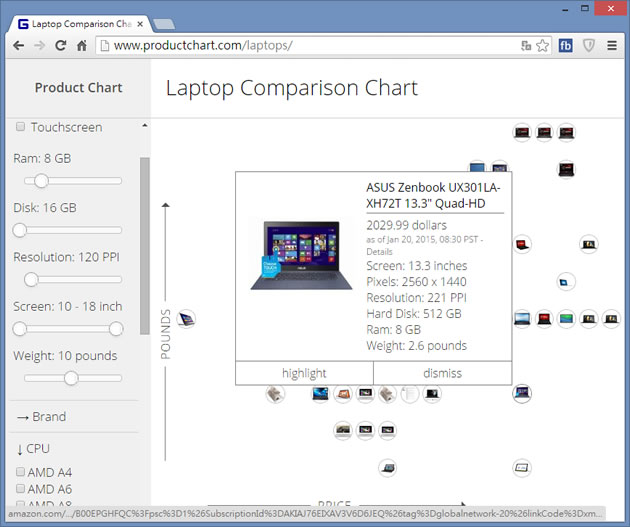Click the Resolution slider handle
The image size is (630, 527).
pyautogui.click(x=31, y=280)
